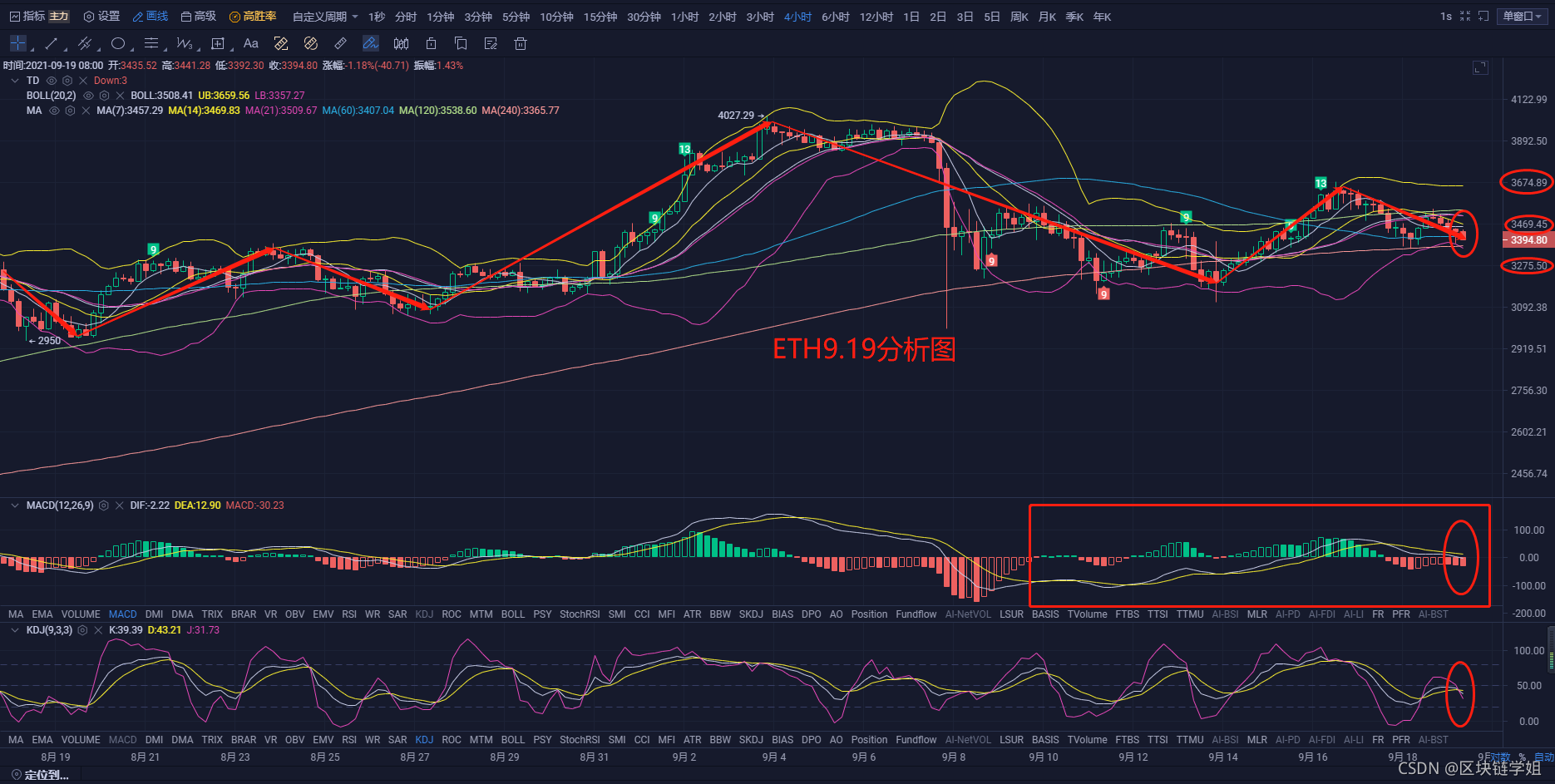Open the 指标 indicators menu
This screenshot has width=1555, height=784.
(27, 16)
